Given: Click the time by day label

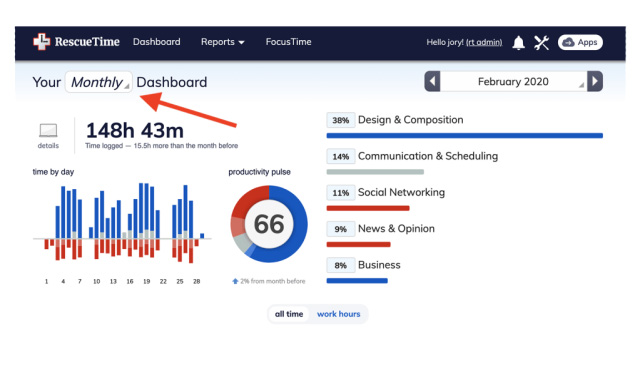Looking at the screenshot, I should pyautogui.click(x=53, y=172).
